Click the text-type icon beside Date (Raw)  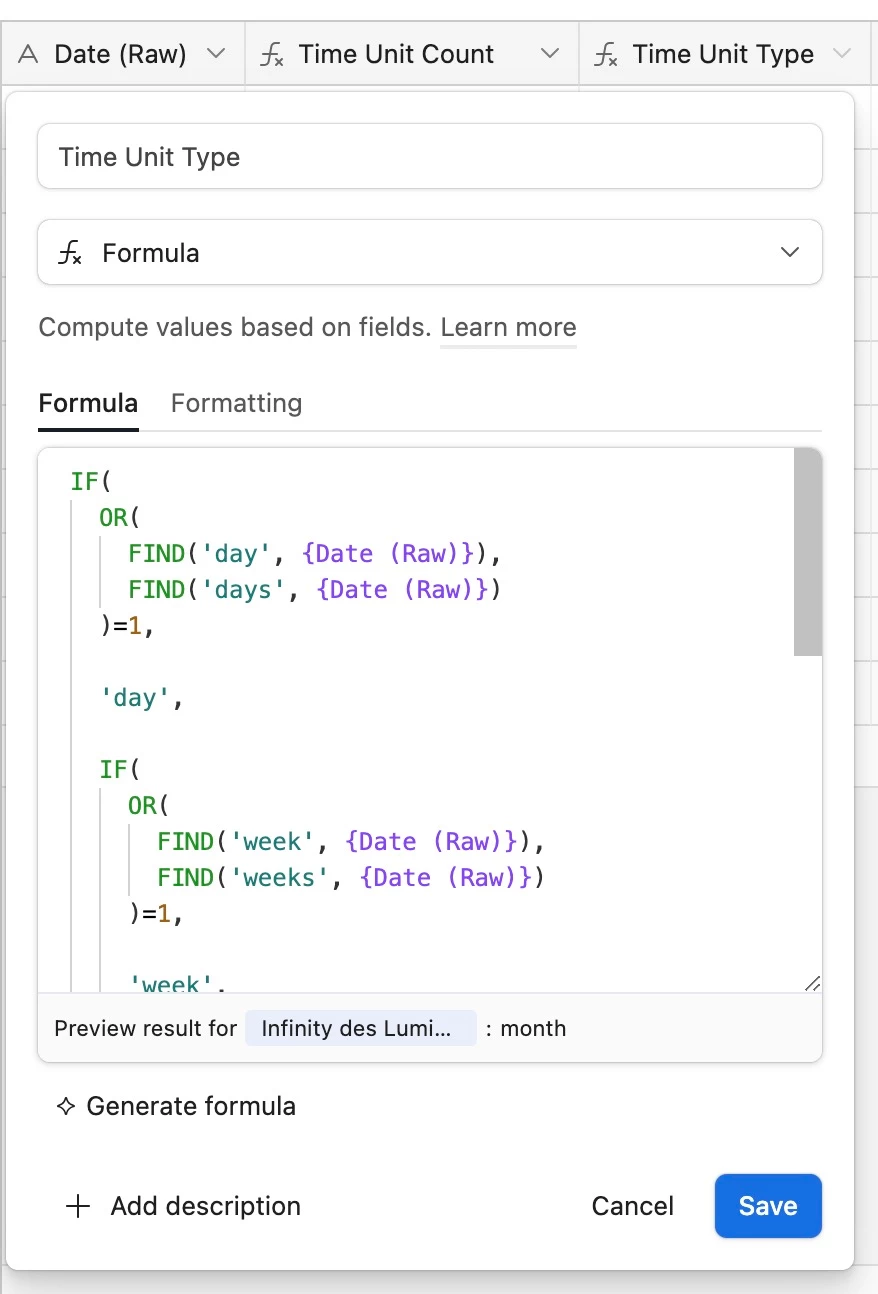pos(29,55)
